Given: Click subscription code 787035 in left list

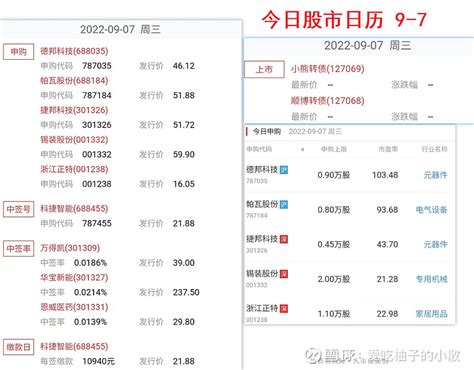Looking at the screenshot, I should pyautogui.click(x=97, y=66).
